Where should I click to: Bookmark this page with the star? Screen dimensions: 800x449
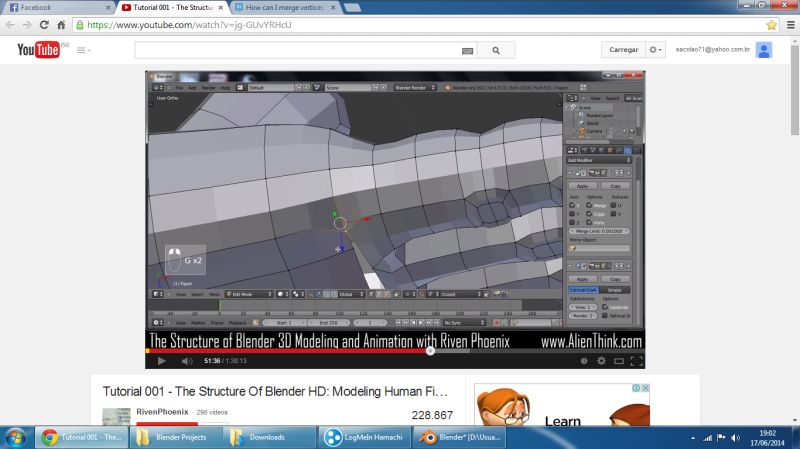(x=771, y=24)
